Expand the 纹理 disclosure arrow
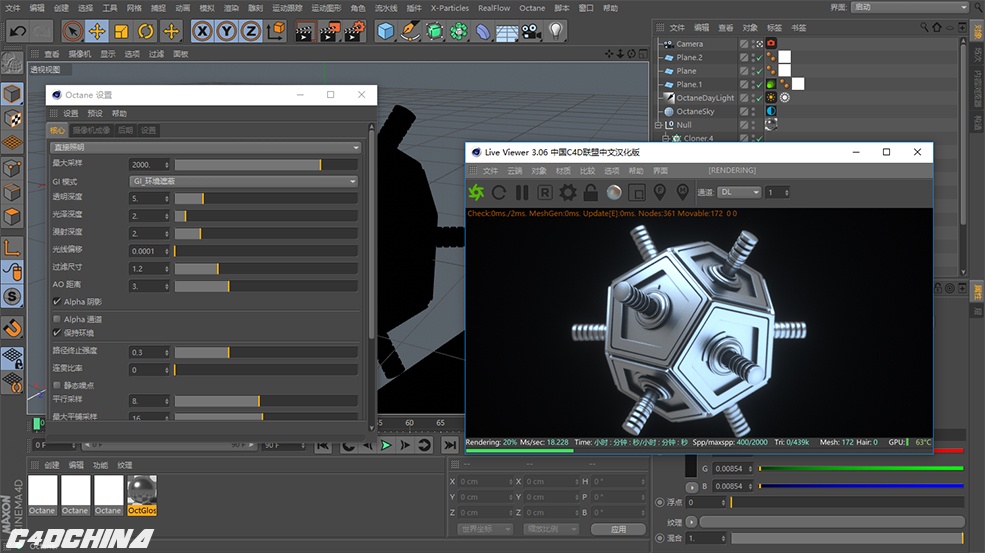 pyautogui.click(x=691, y=522)
